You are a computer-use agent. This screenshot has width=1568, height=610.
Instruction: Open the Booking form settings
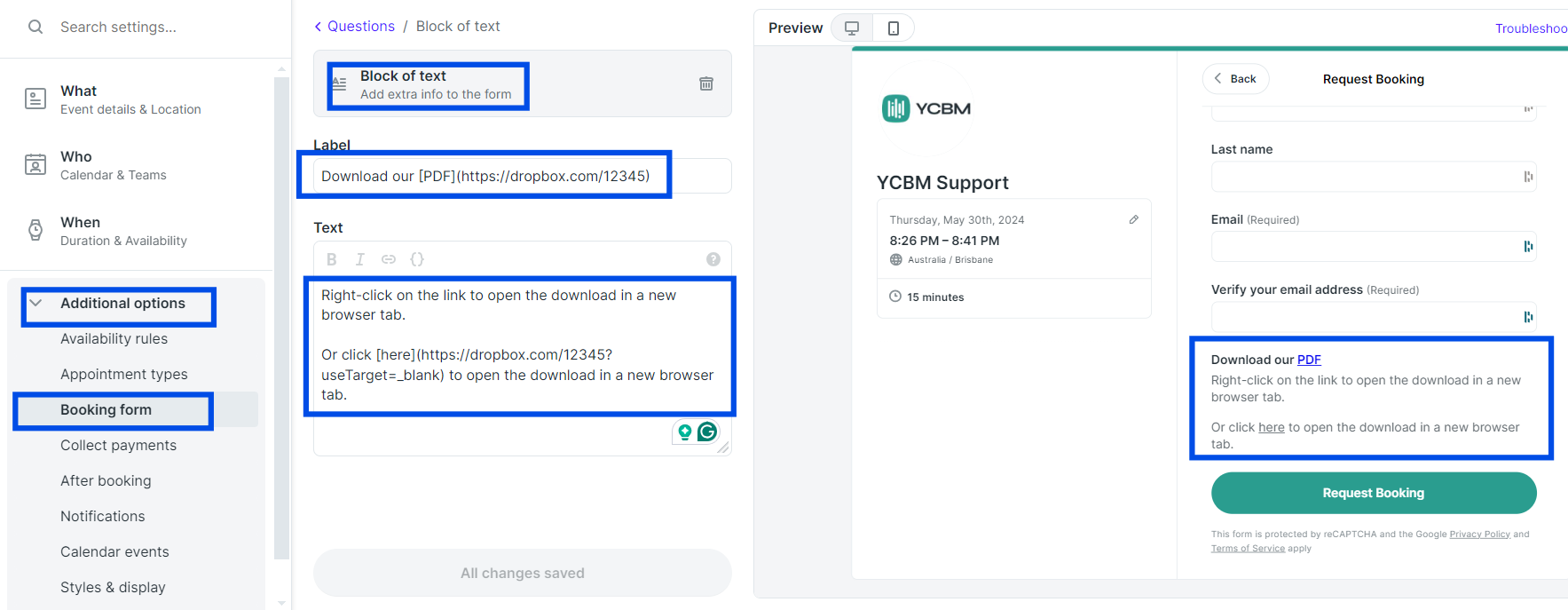tap(106, 409)
